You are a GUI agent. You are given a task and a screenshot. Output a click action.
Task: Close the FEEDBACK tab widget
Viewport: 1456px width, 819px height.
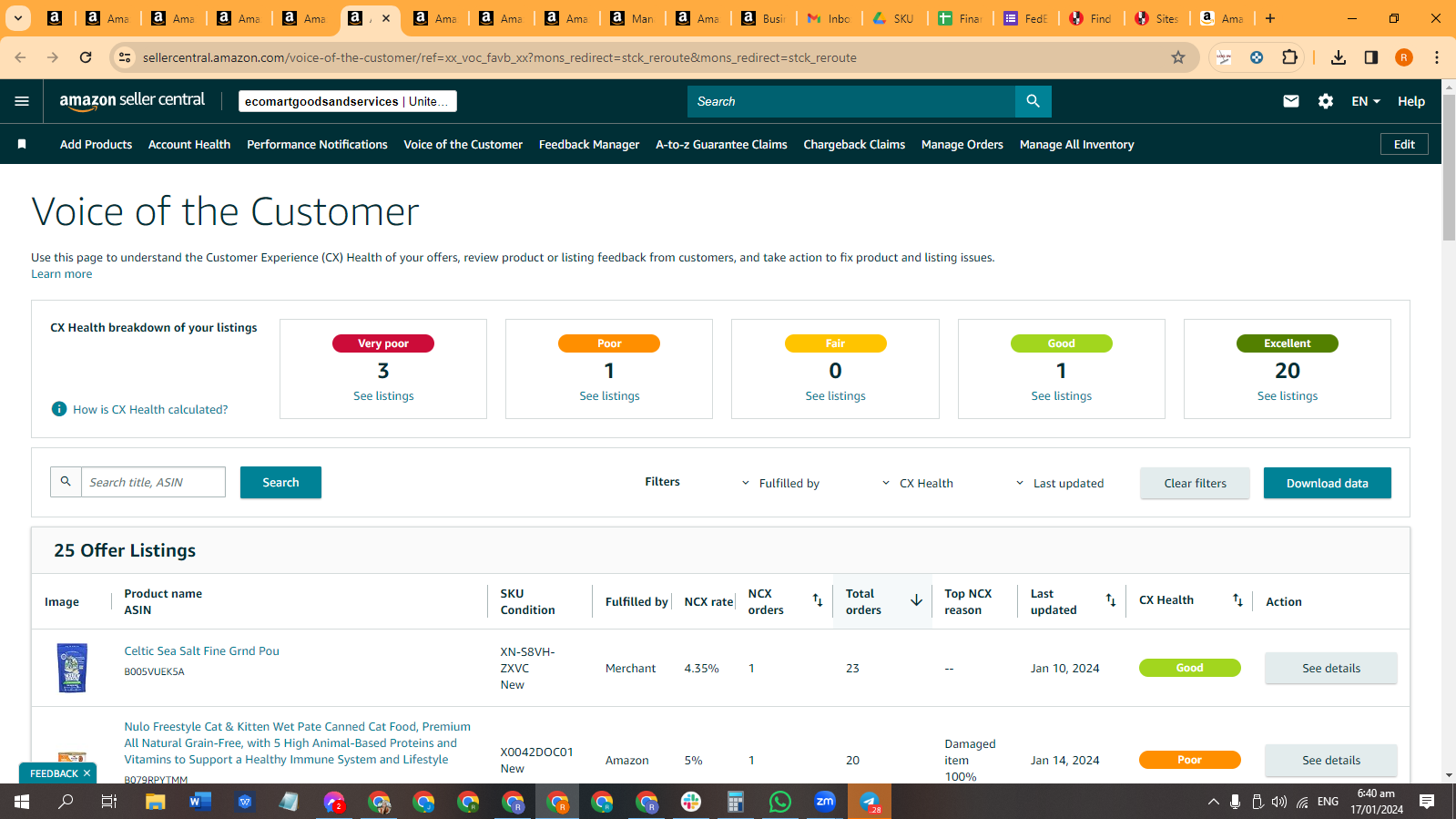(87, 773)
